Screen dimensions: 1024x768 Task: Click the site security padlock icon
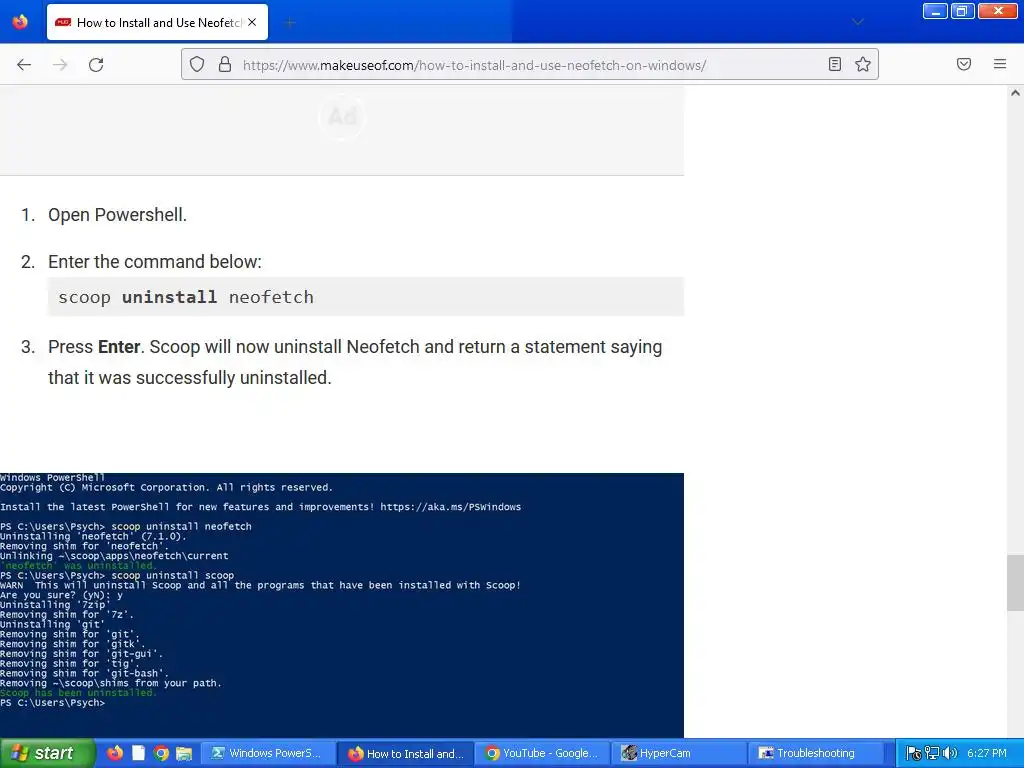point(225,65)
